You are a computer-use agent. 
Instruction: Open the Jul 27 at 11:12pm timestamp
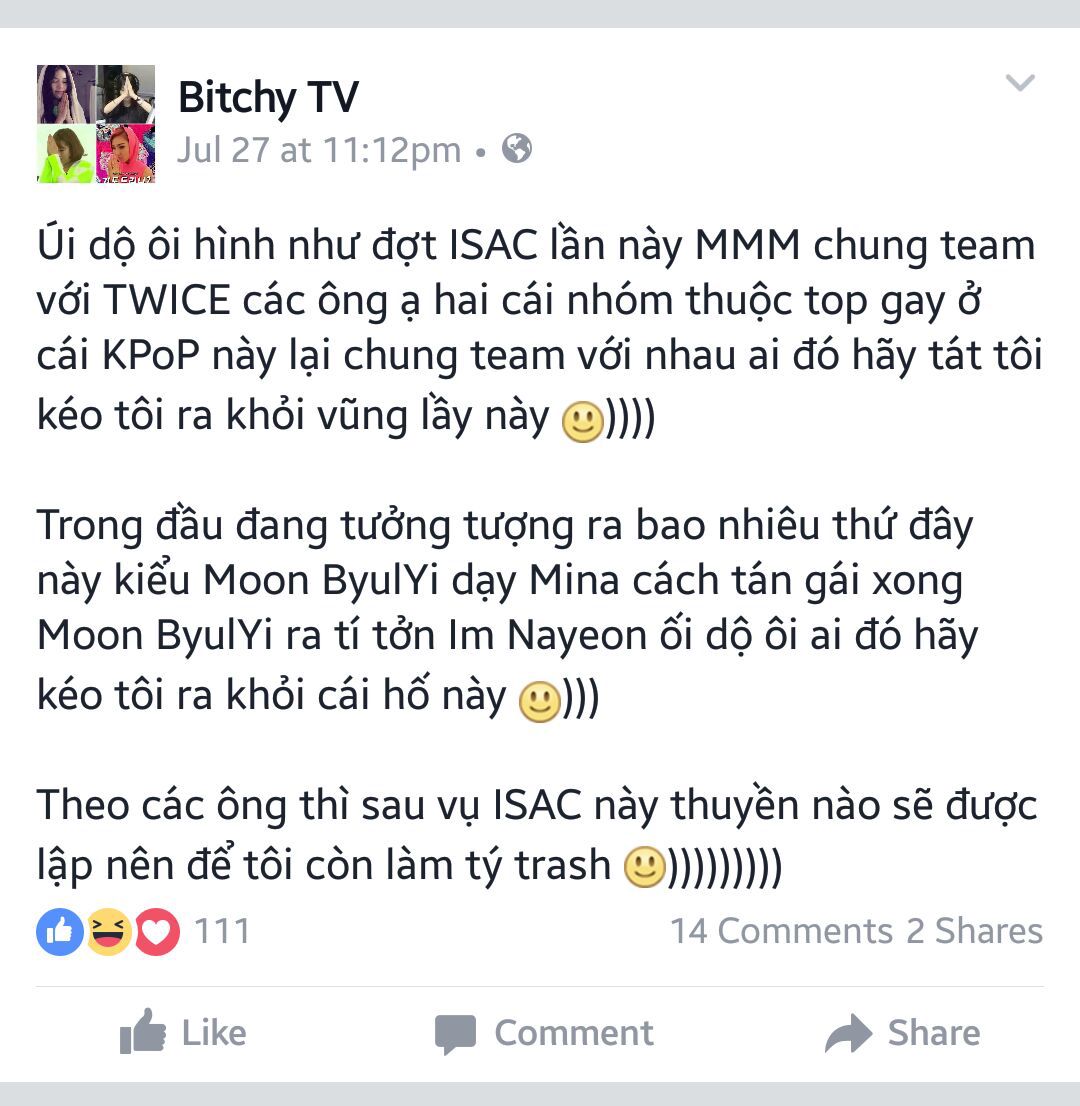(x=319, y=150)
